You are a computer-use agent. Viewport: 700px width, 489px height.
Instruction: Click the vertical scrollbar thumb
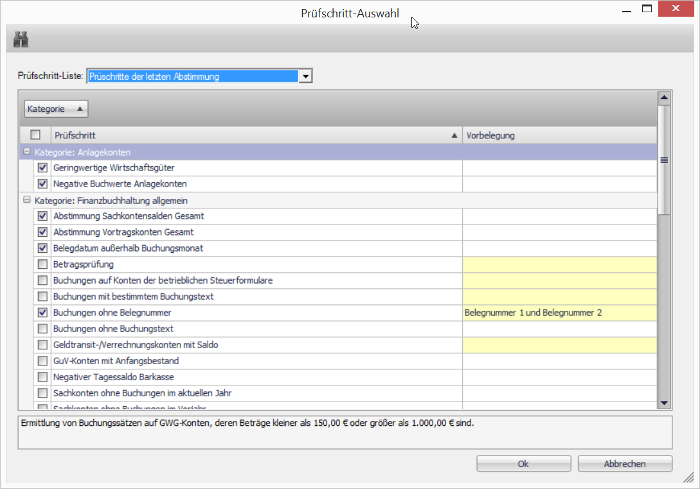(x=664, y=160)
